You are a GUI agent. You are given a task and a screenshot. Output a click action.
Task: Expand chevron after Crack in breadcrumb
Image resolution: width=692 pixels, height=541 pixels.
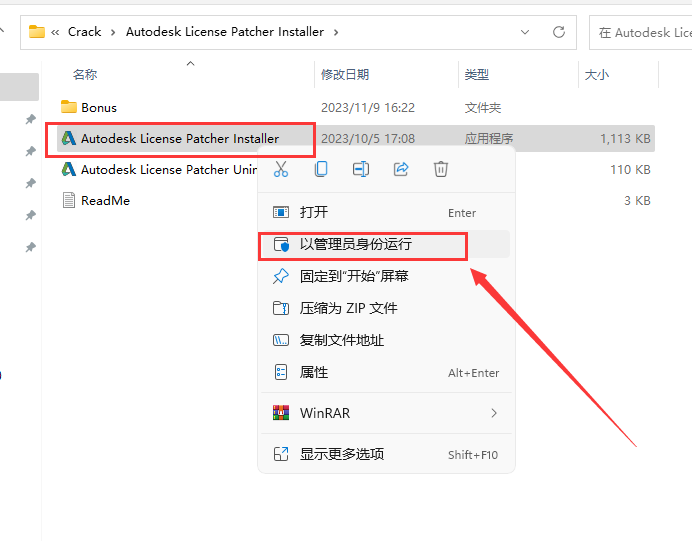pos(113,32)
